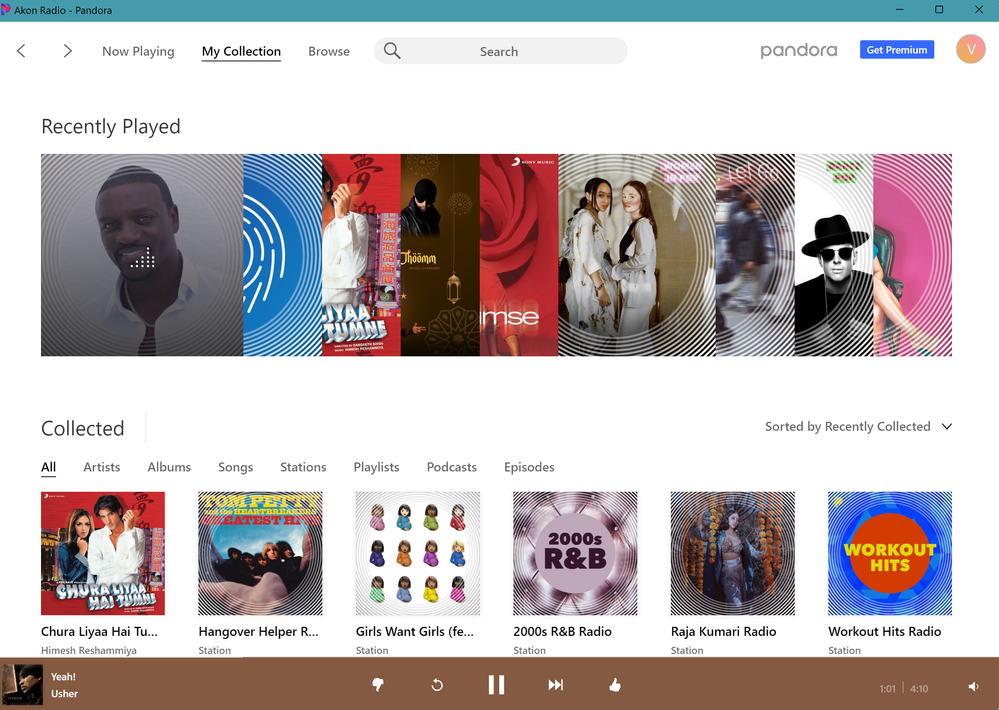Filter collection by Podcasts

451,467
